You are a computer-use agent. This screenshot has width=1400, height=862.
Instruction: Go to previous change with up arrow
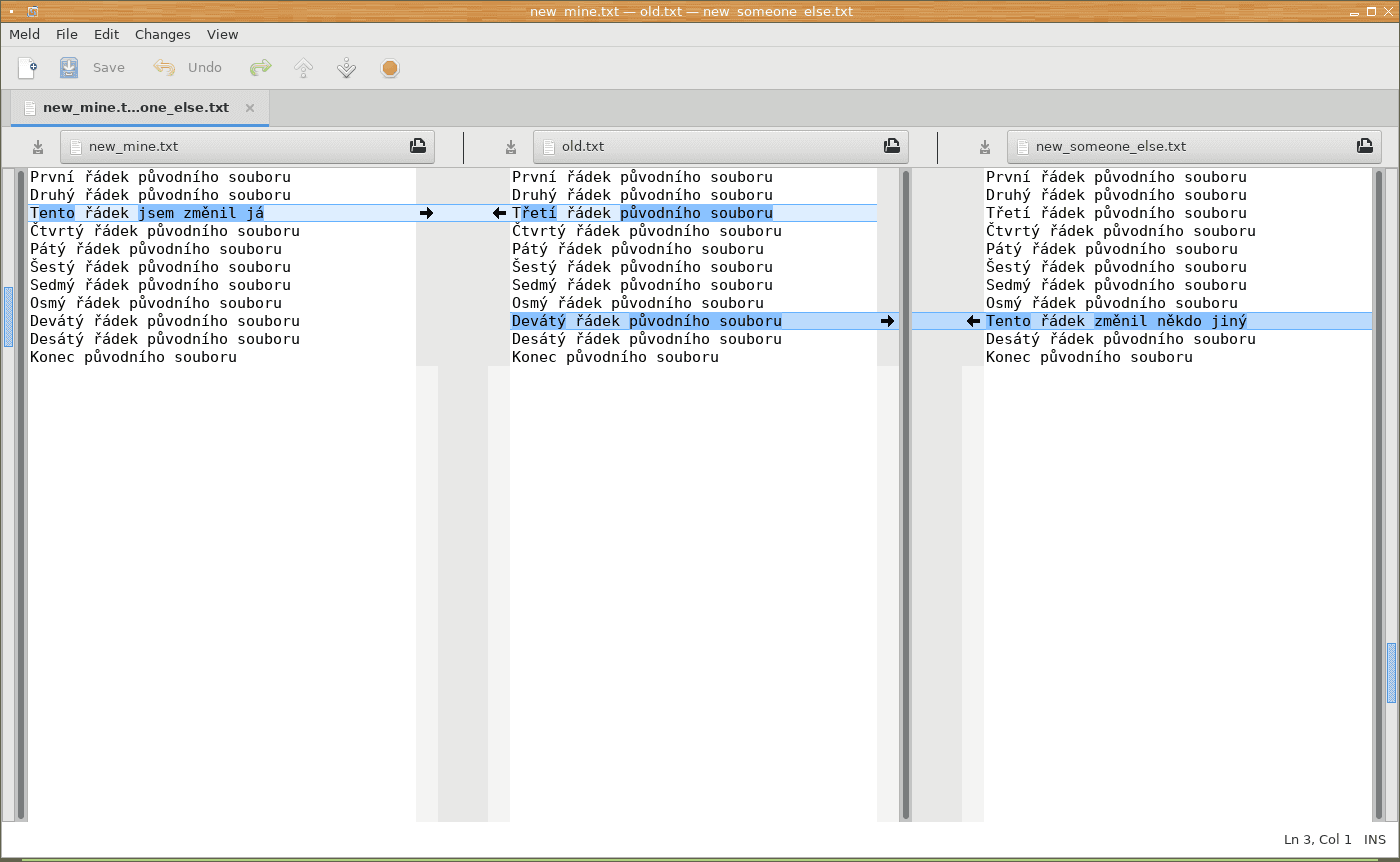tap(304, 68)
